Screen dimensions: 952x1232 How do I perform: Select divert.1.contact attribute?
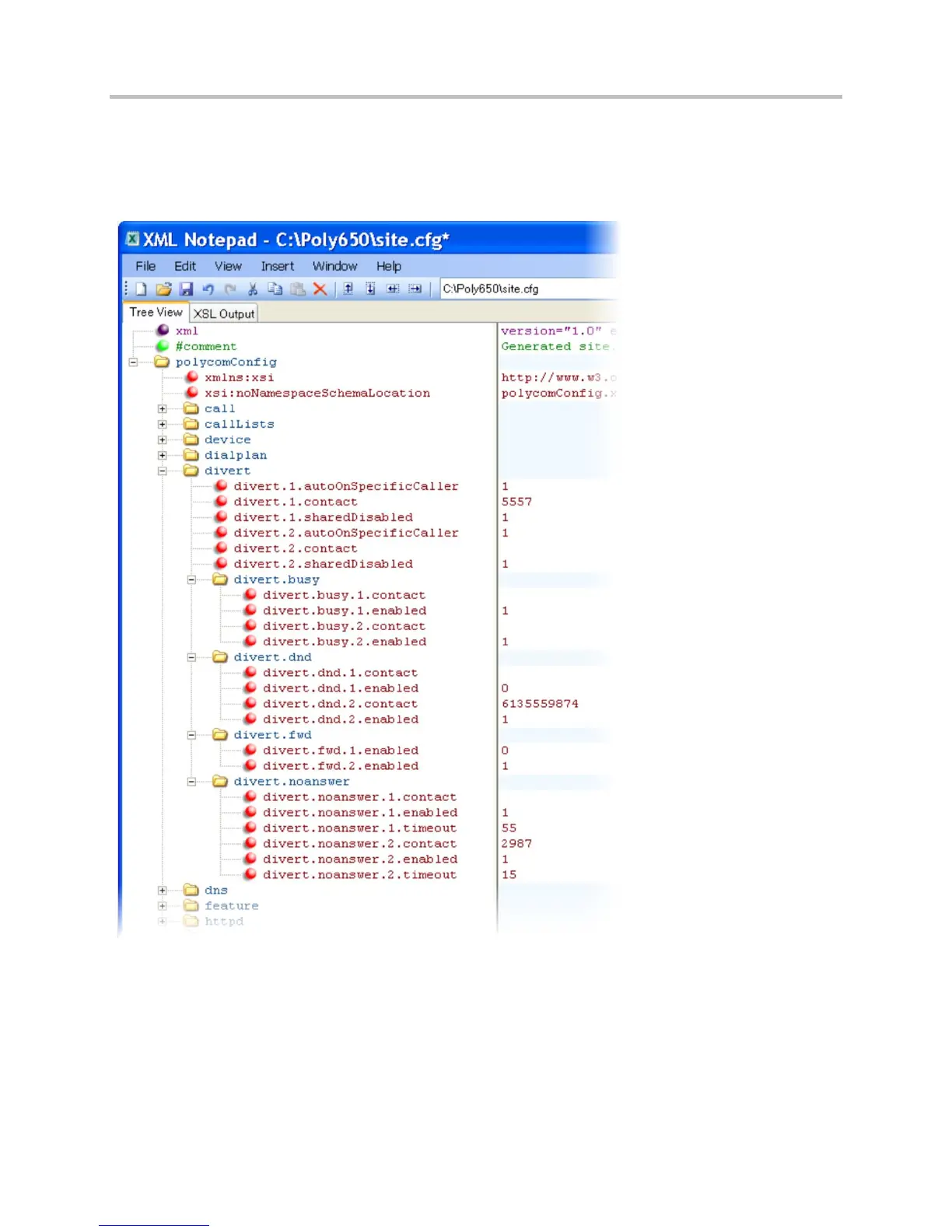click(296, 502)
